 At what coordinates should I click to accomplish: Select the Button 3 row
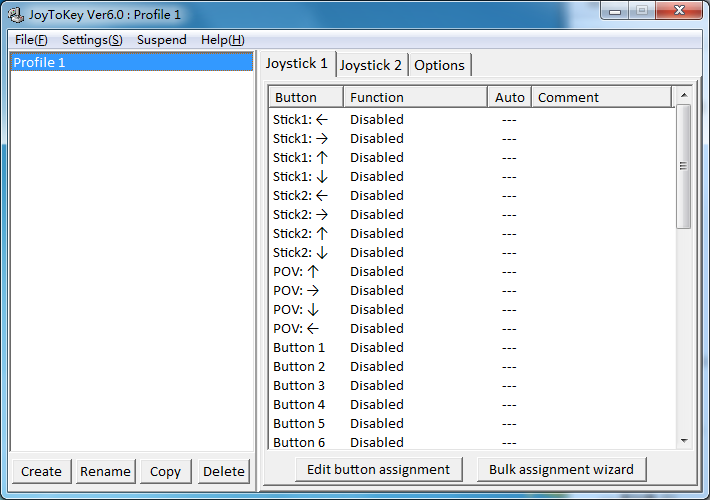point(471,386)
